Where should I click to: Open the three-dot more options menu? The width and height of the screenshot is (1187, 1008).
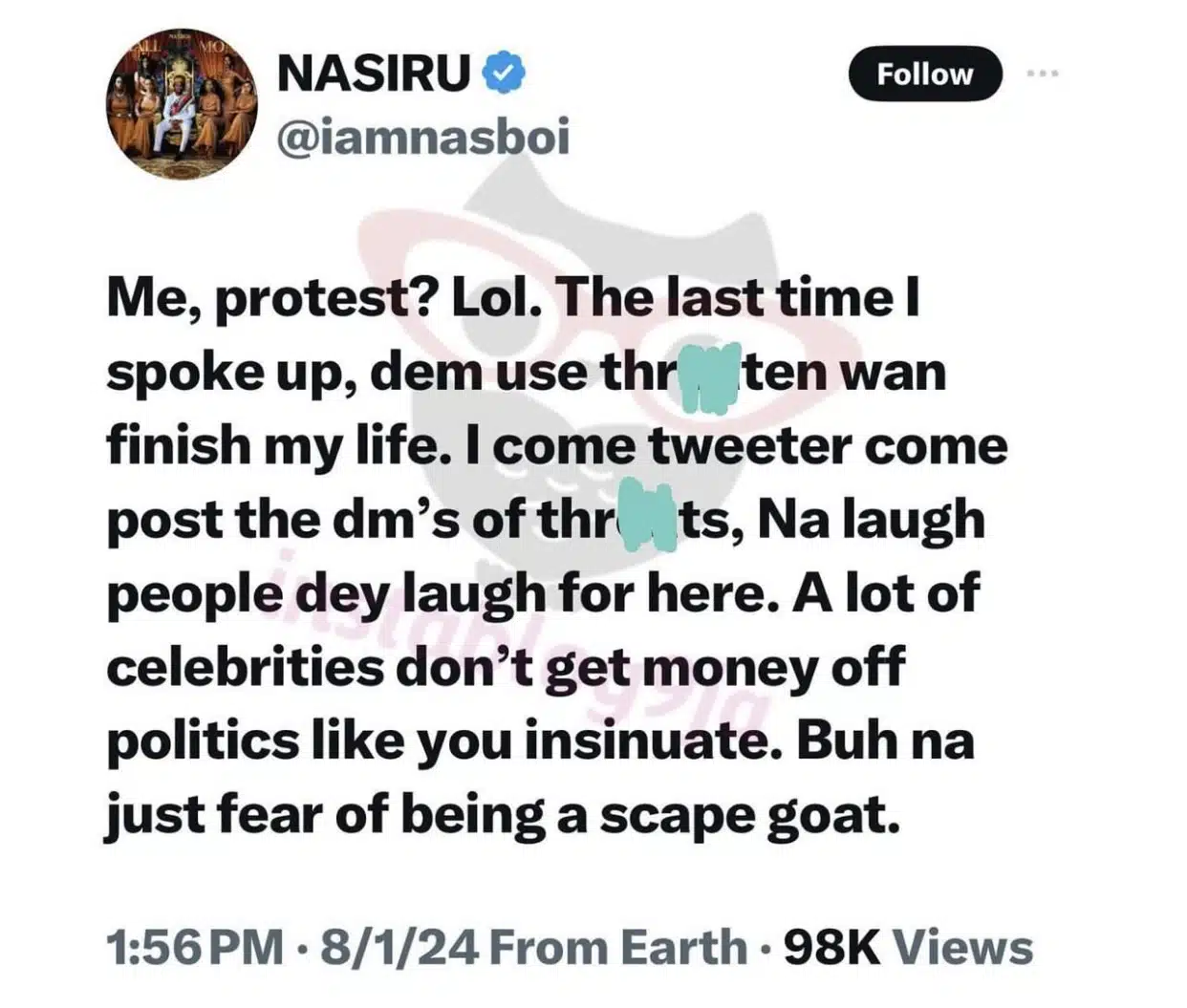1042,73
